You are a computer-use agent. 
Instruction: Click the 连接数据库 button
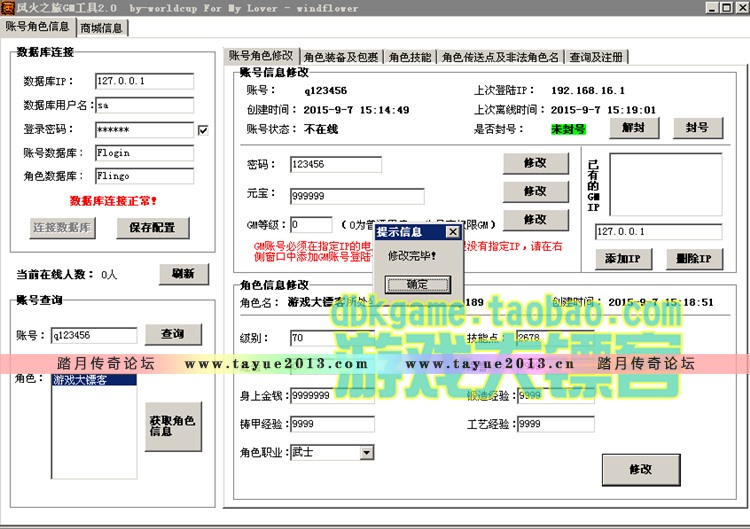coord(62,228)
